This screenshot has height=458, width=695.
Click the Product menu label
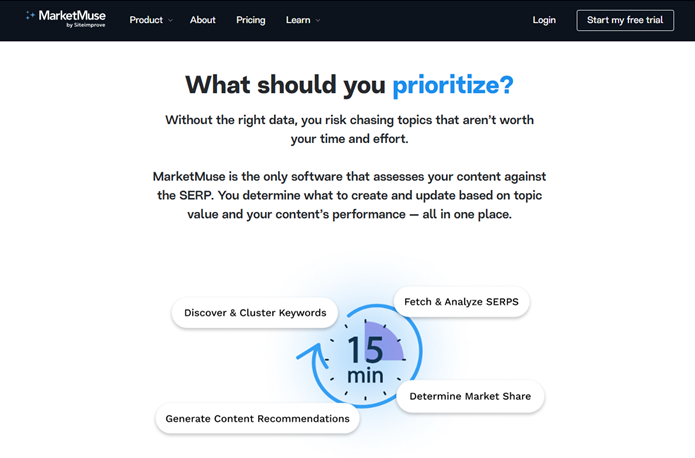click(146, 20)
